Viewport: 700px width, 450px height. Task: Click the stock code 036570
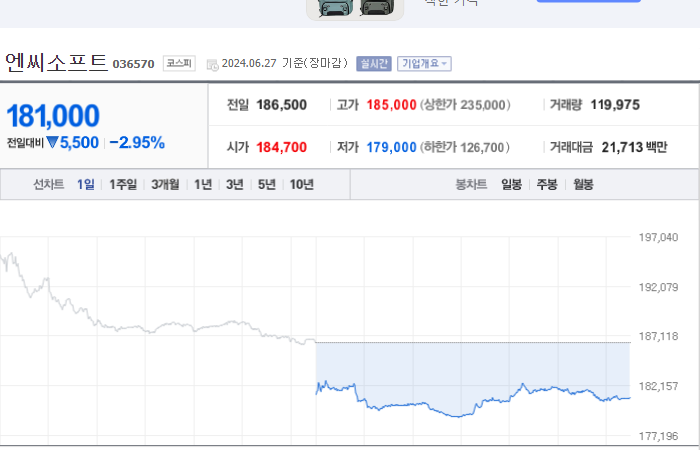(133, 64)
